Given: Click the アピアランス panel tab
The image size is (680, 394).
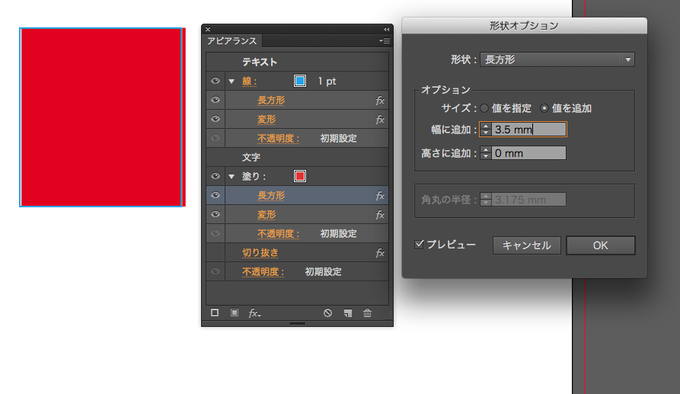Looking at the screenshot, I should pyautogui.click(x=232, y=41).
